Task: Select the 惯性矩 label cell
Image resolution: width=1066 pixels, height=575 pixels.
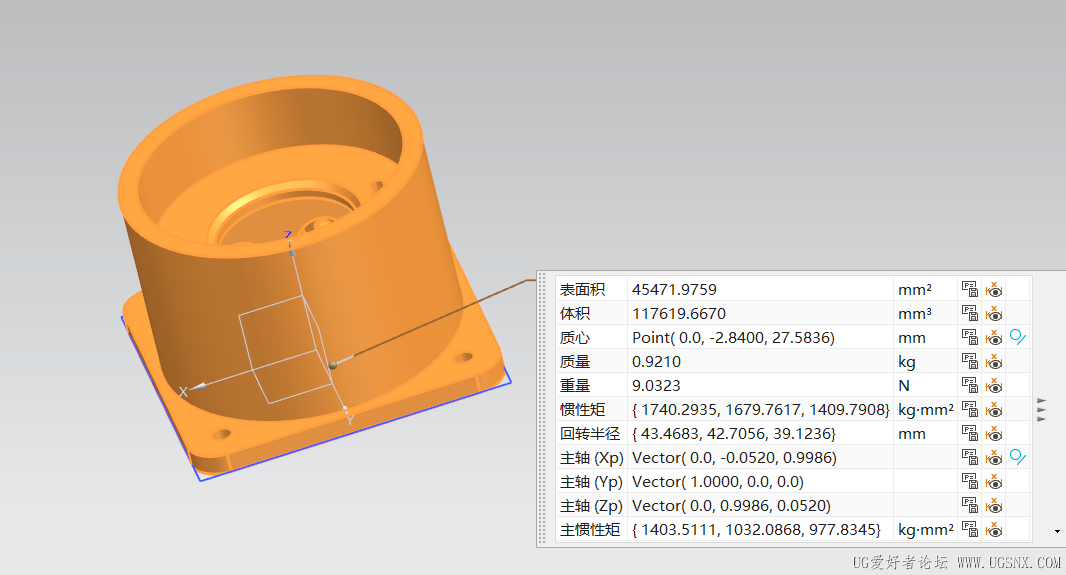Action: pos(591,409)
